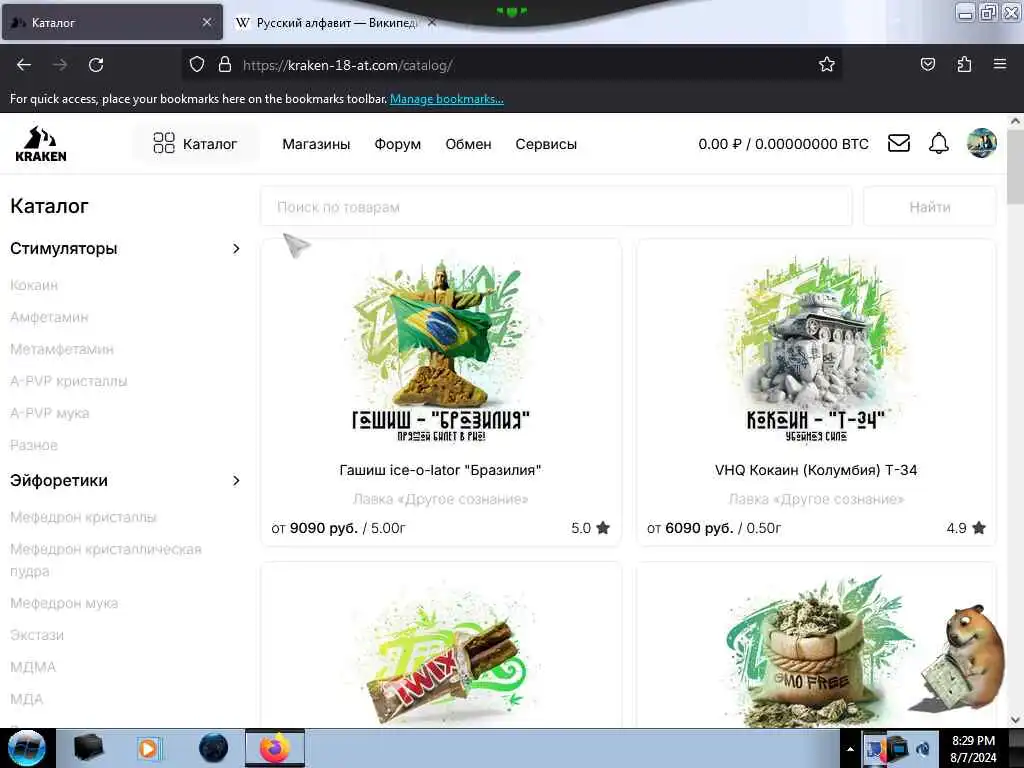Open the Windows Start menu
The image size is (1024, 768).
(x=26, y=748)
